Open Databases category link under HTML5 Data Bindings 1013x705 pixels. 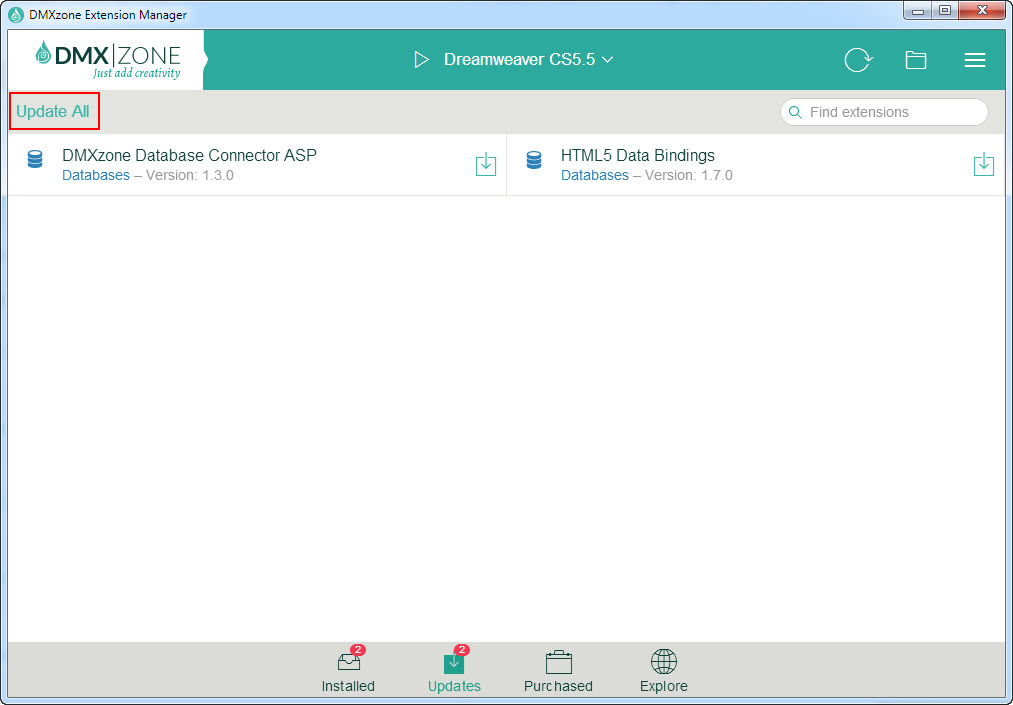594,175
